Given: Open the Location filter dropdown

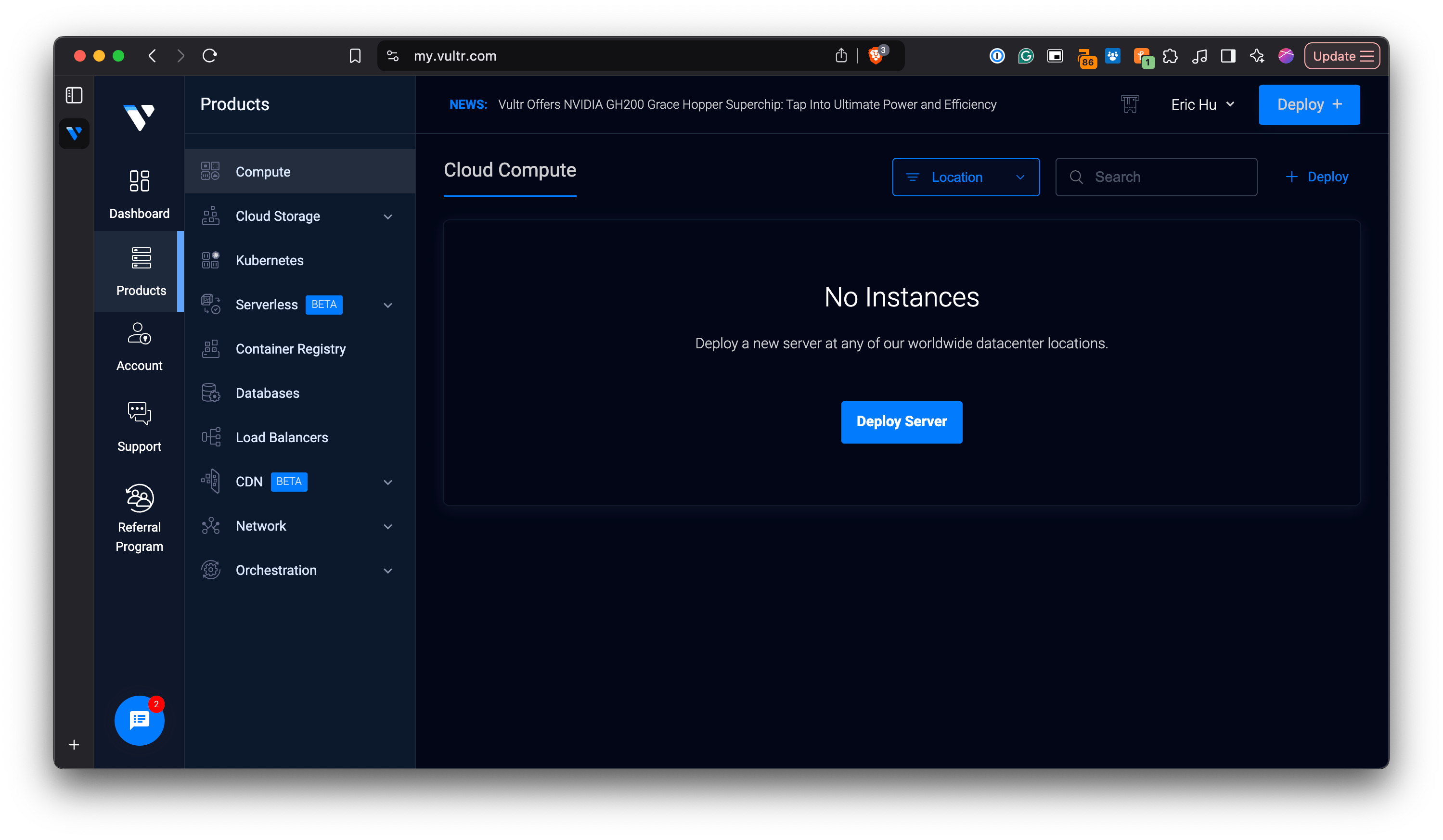Looking at the screenshot, I should pos(966,177).
